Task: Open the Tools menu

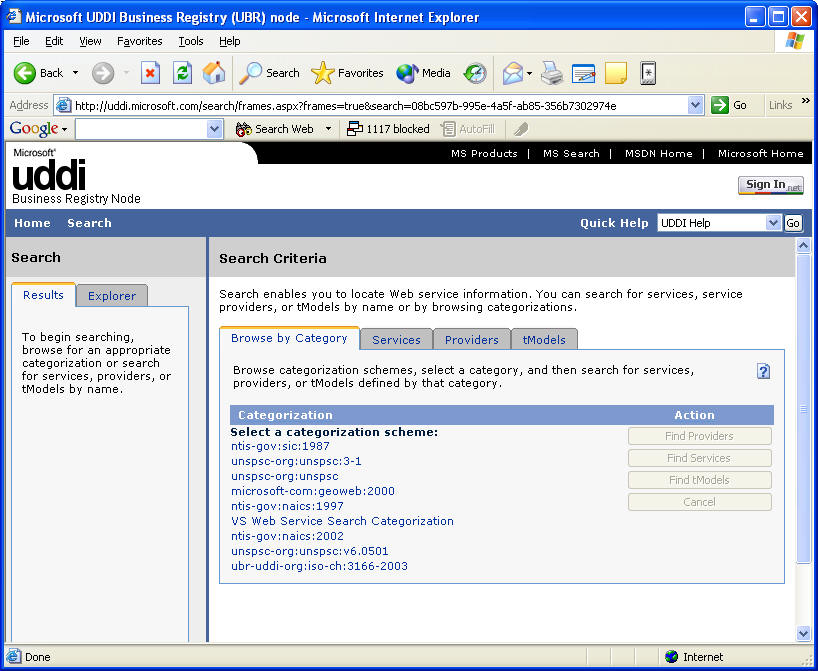Action: [x=191, y=41]
